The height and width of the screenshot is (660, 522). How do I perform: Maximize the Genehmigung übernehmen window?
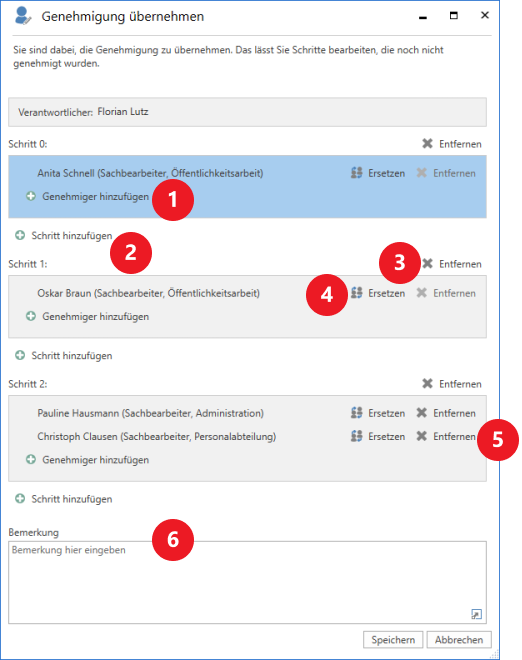(x=454, y=16)
